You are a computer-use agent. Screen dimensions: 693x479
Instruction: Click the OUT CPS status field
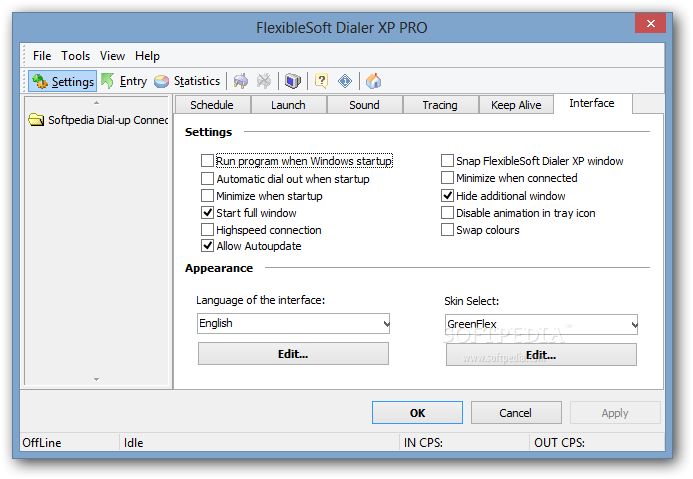click(597, 443)
